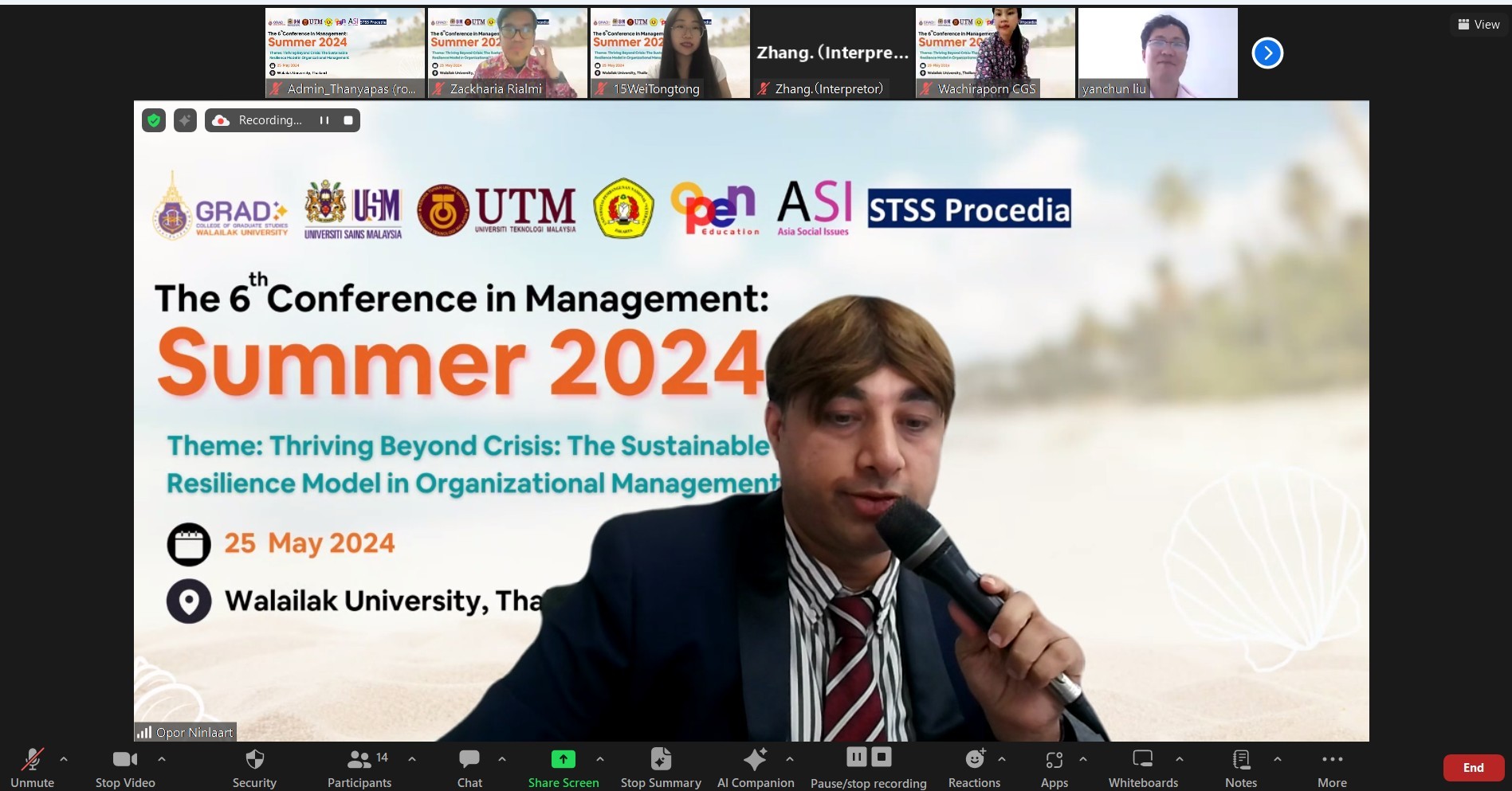Open the View layout menu
Image resolution: width=1512 pixels, height=791 pixels.
[x=1479, y=25]
